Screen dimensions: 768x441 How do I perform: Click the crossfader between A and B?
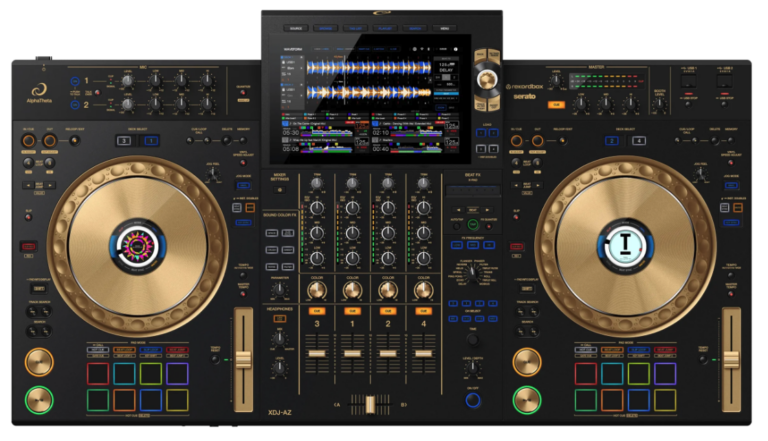370,405
